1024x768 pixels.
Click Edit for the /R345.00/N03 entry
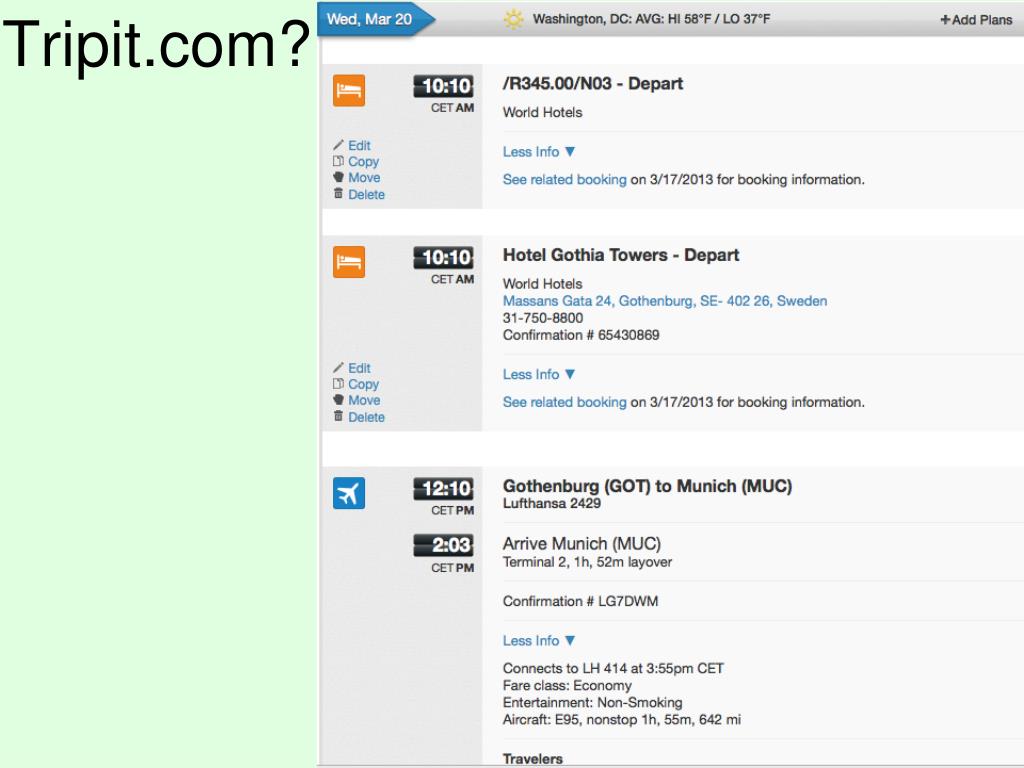coord(359,145)
